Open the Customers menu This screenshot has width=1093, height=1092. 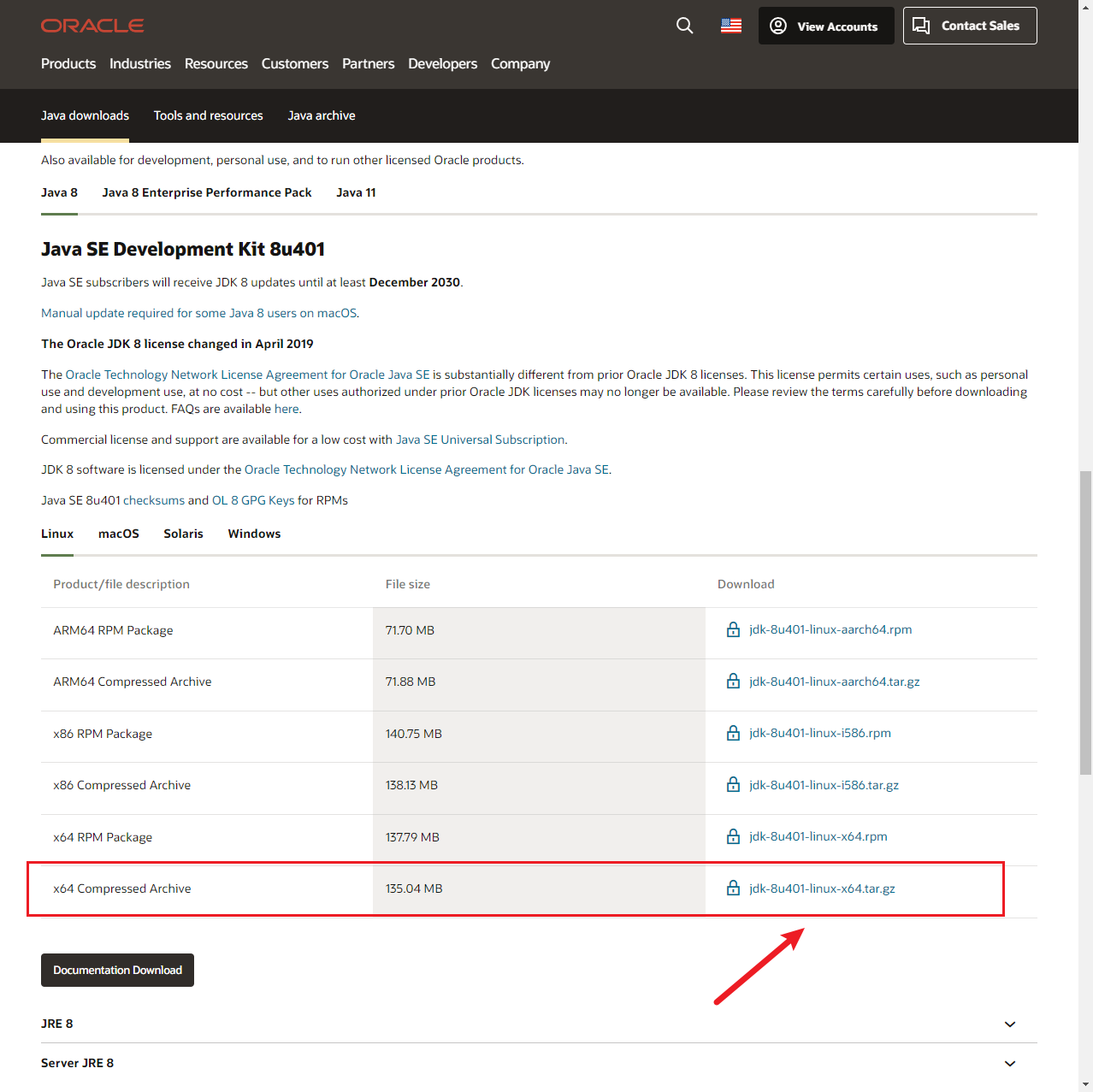295,64
